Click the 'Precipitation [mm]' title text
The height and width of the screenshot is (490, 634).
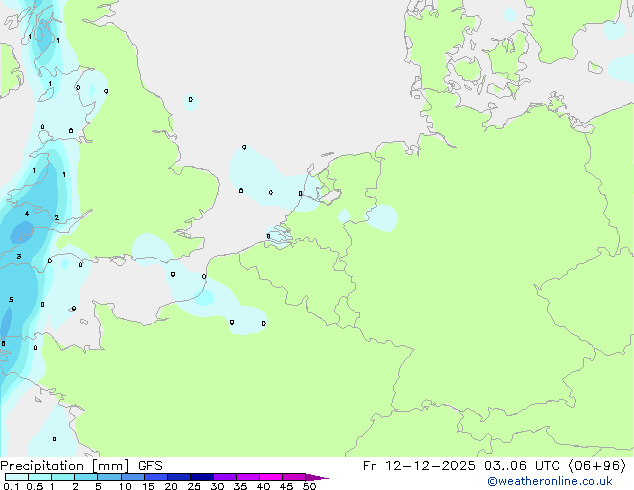pos(64,466)
